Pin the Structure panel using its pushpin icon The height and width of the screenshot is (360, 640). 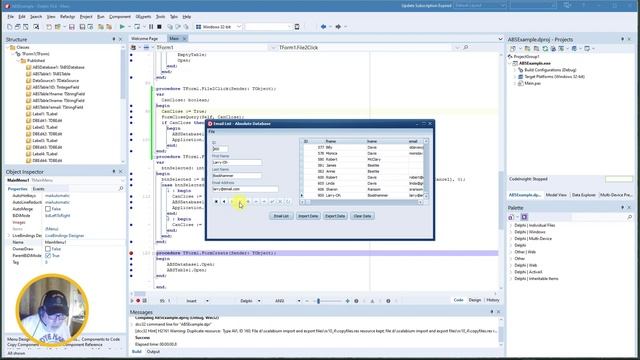point(114,39)
